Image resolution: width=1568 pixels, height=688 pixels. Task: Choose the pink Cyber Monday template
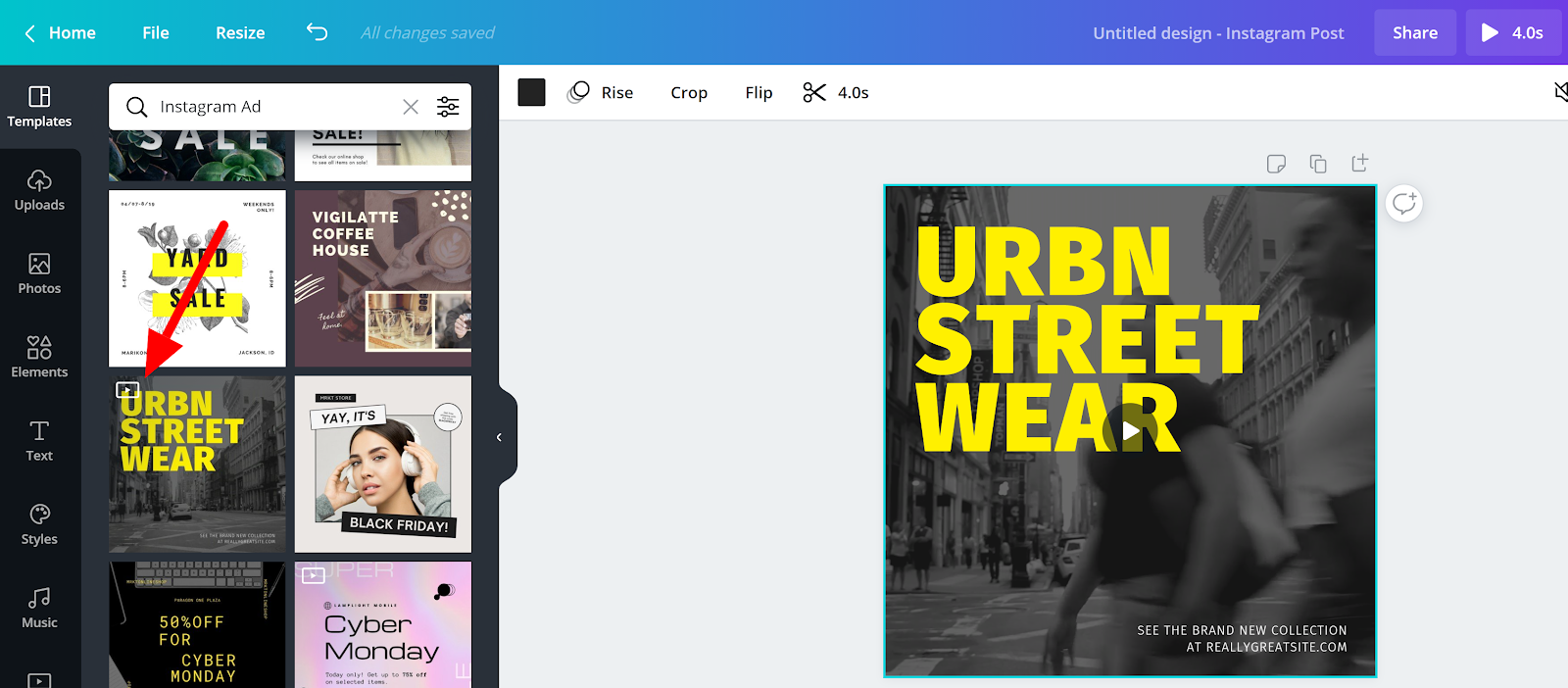pos(383,624)
